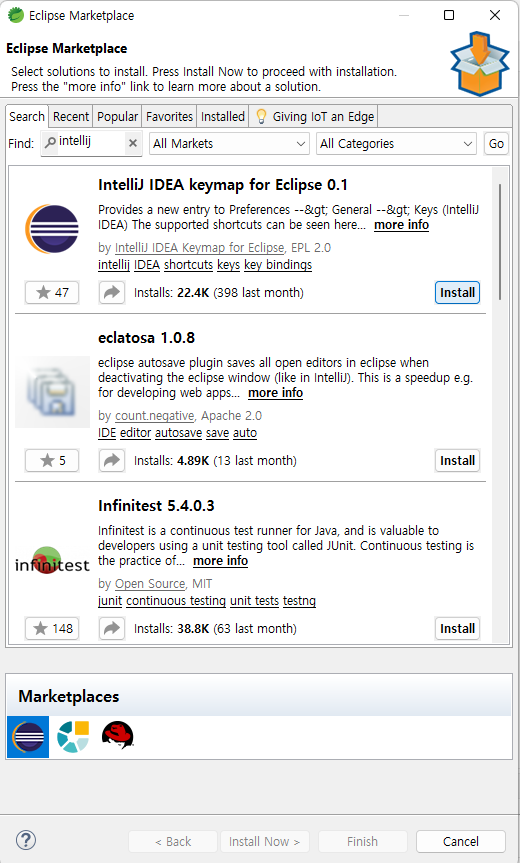Viewport: 520px width, 863px height.
Task: Click the continuous testing tag link
Action: tap(176, 601)
